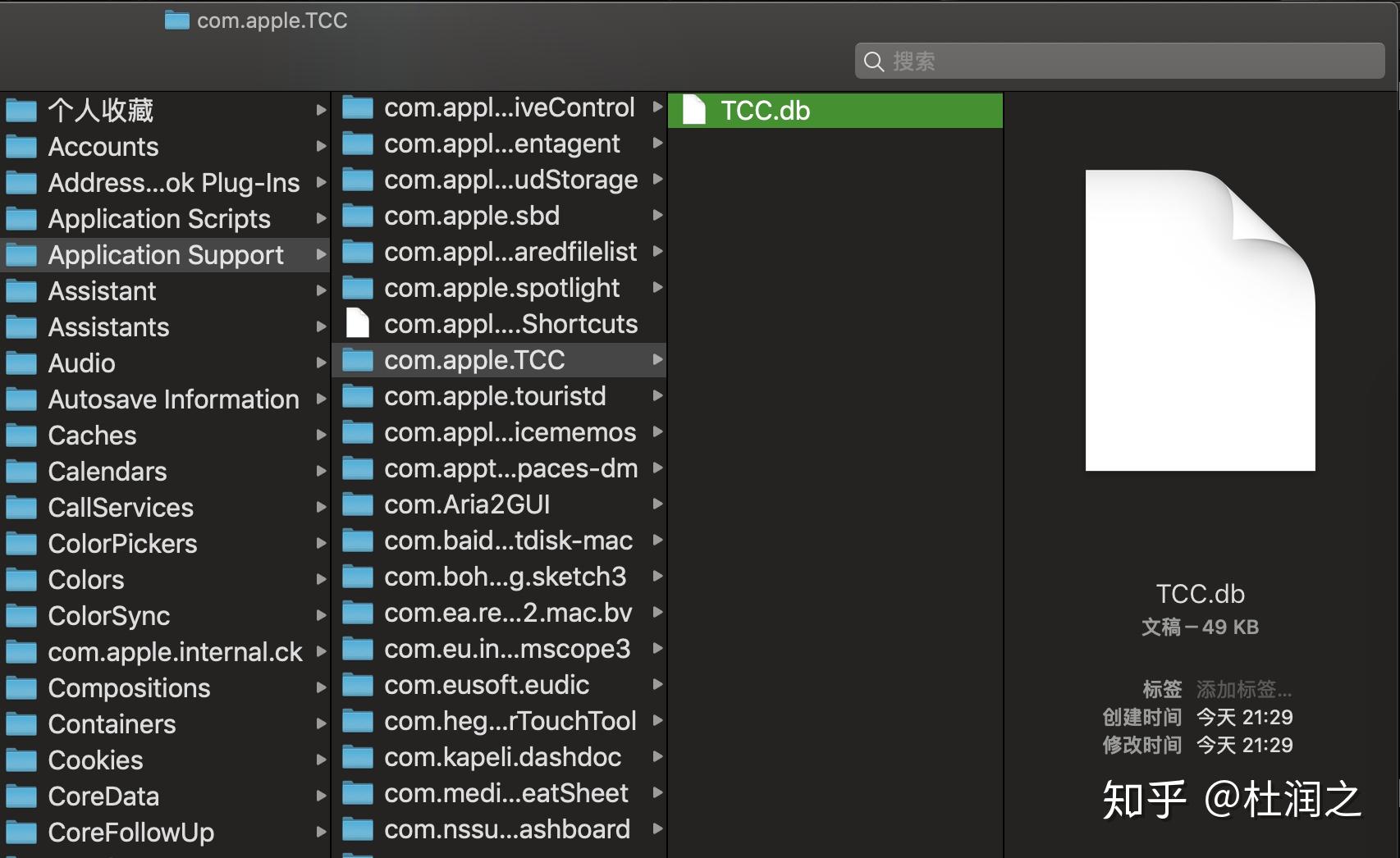This screenshot has height=858, width=1400.
Task: Click the large TCC.db preview thumbnail
Action: coord(1200,320)
